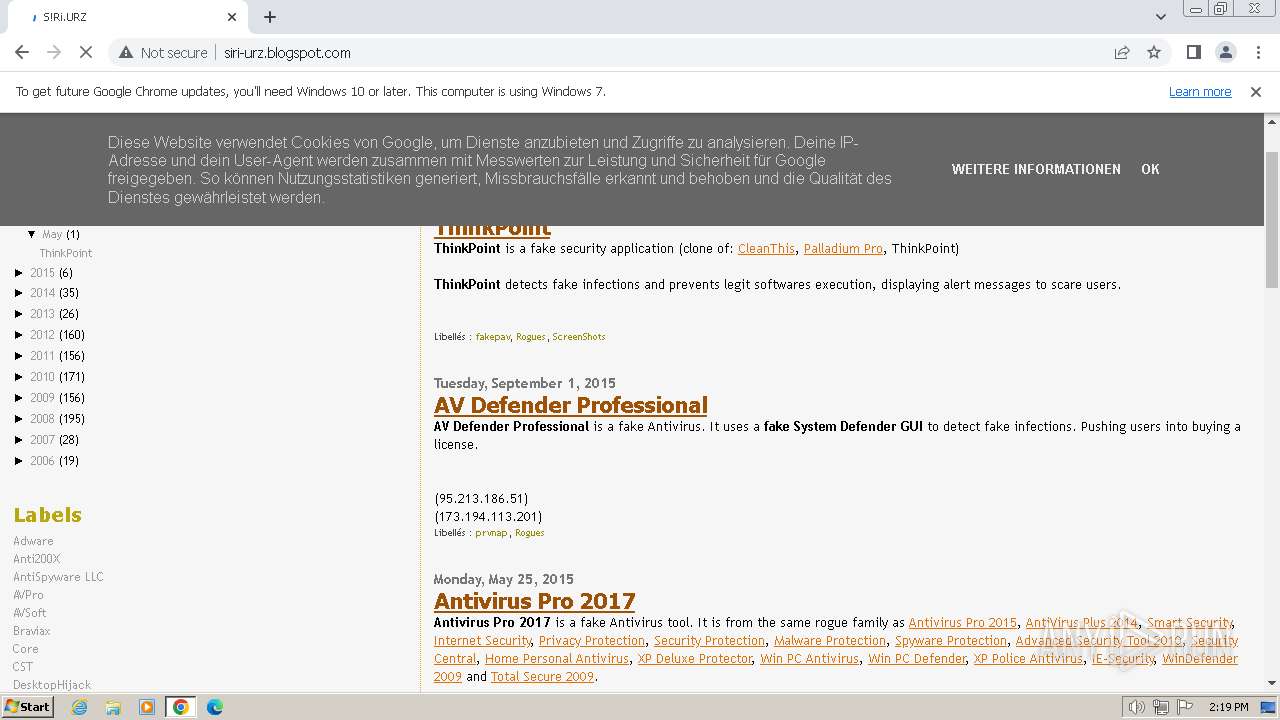Open Internet Security link

tap(483, 641)
